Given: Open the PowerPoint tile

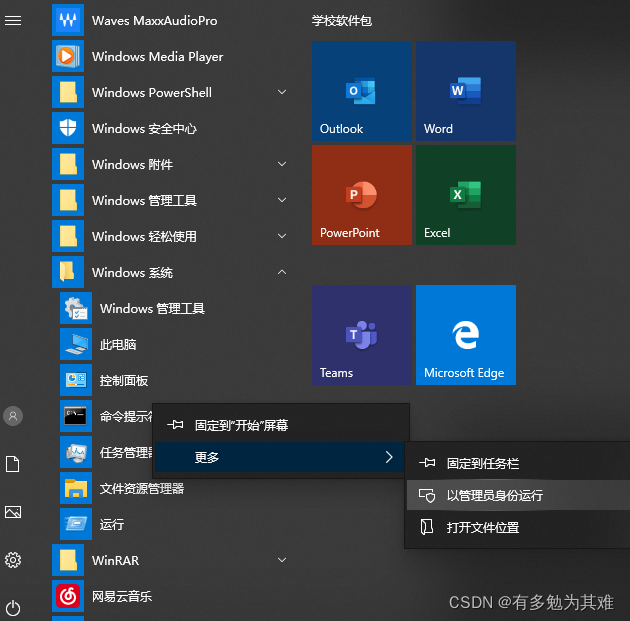Looking at the screenshot, I should tap(362, 195).
